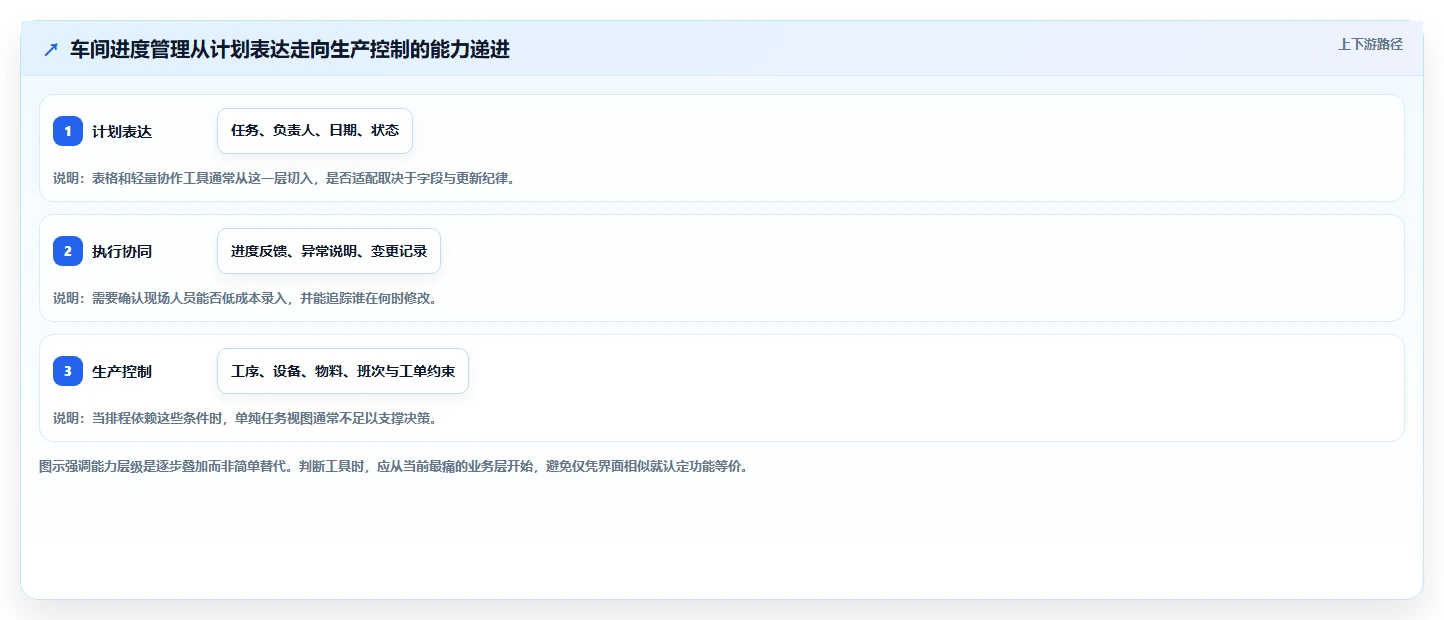Screen dimensions: 1444x620
Task: Click the note about 单纯任务视图不足以支撑决策
Action: (245, 418)
